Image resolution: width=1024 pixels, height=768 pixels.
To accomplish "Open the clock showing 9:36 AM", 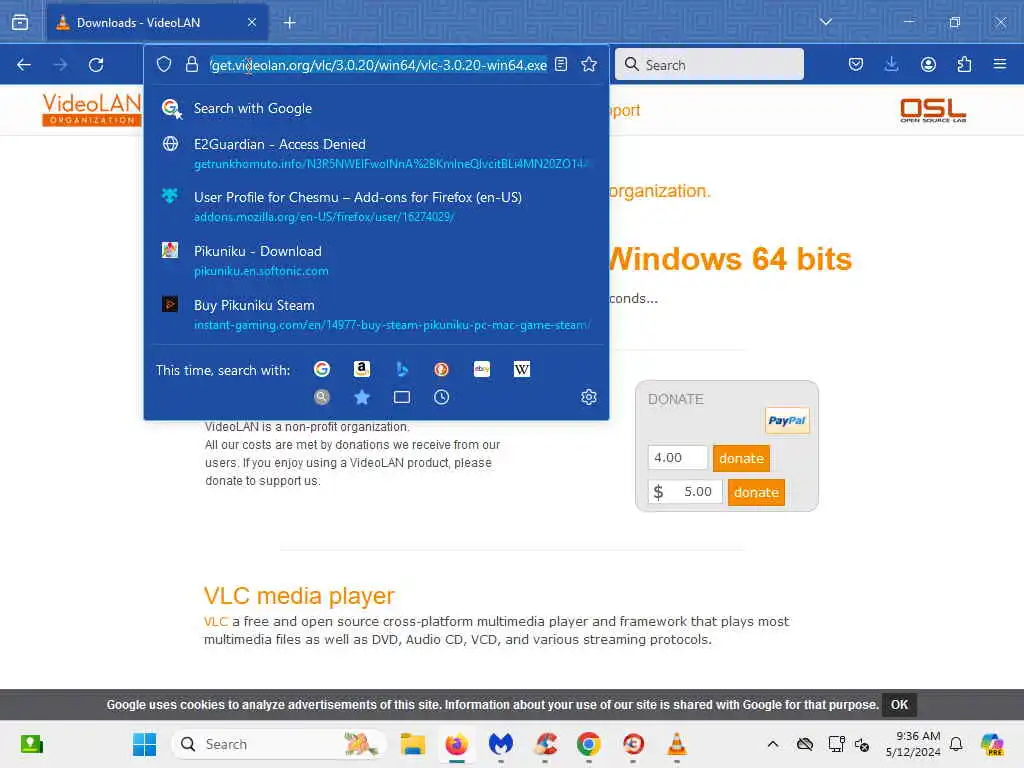I will pyautogui.click(x=912, y=744).
